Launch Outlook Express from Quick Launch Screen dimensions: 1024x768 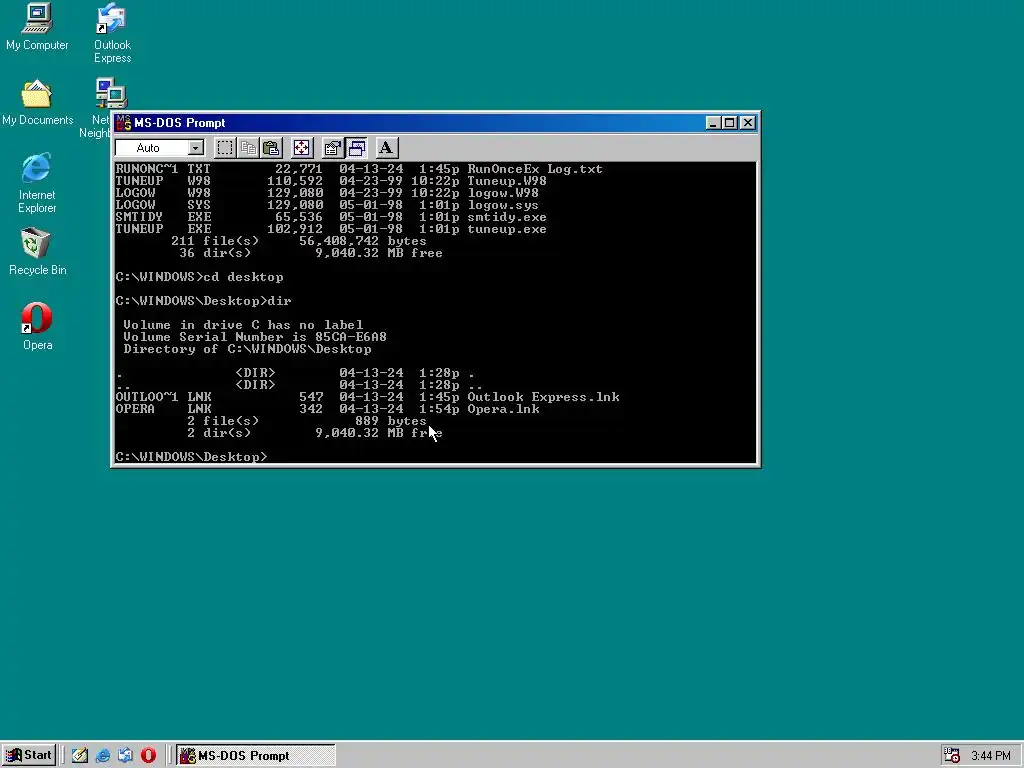tap(125, 756)
